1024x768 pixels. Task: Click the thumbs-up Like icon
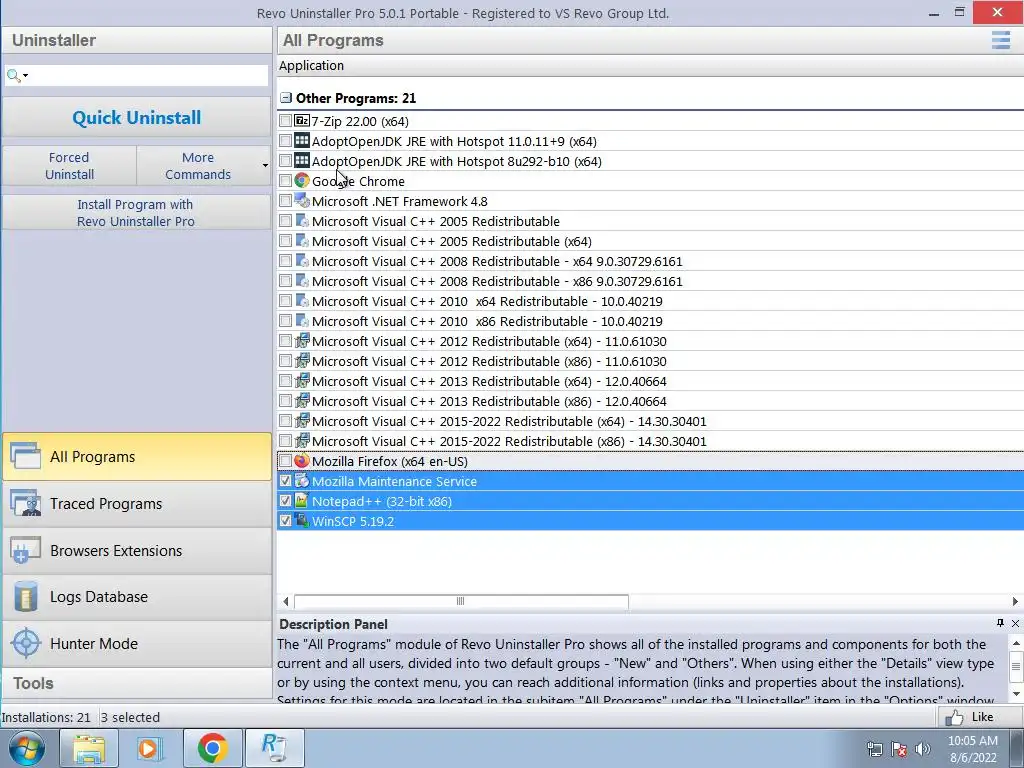coord(954,718)
